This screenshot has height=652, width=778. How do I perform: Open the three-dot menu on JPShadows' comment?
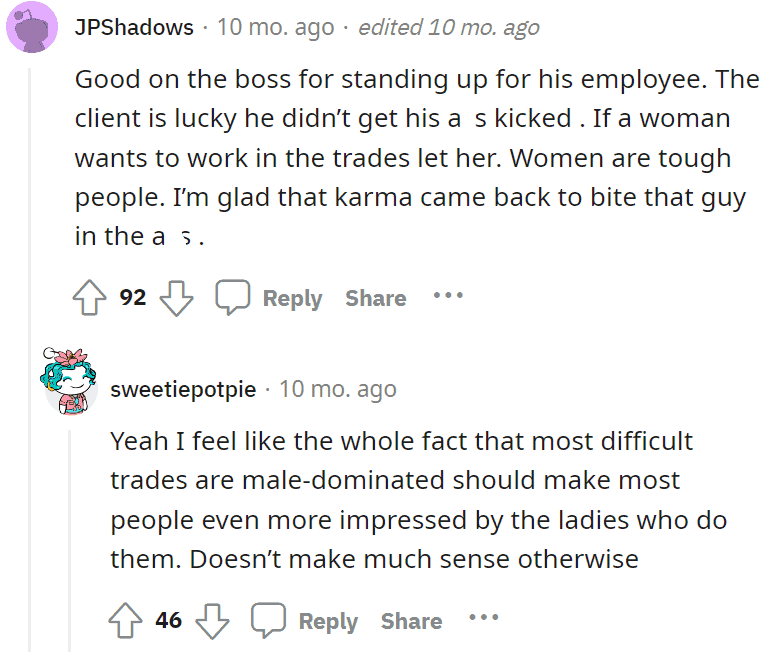pyautogui.click(x=448, y=296)
